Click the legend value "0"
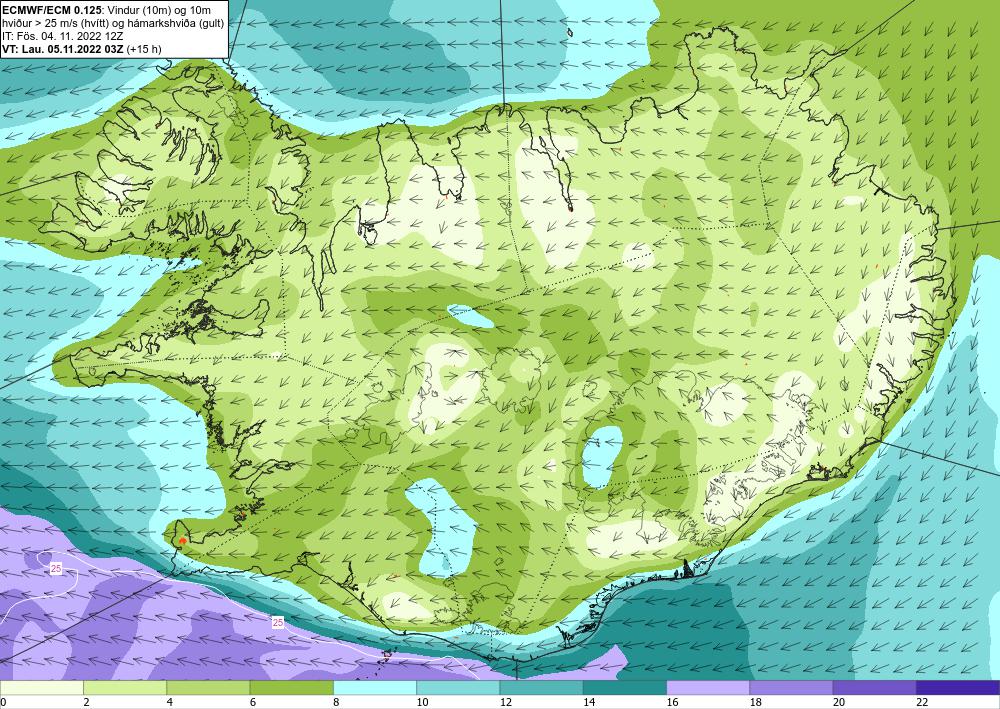 3,703
